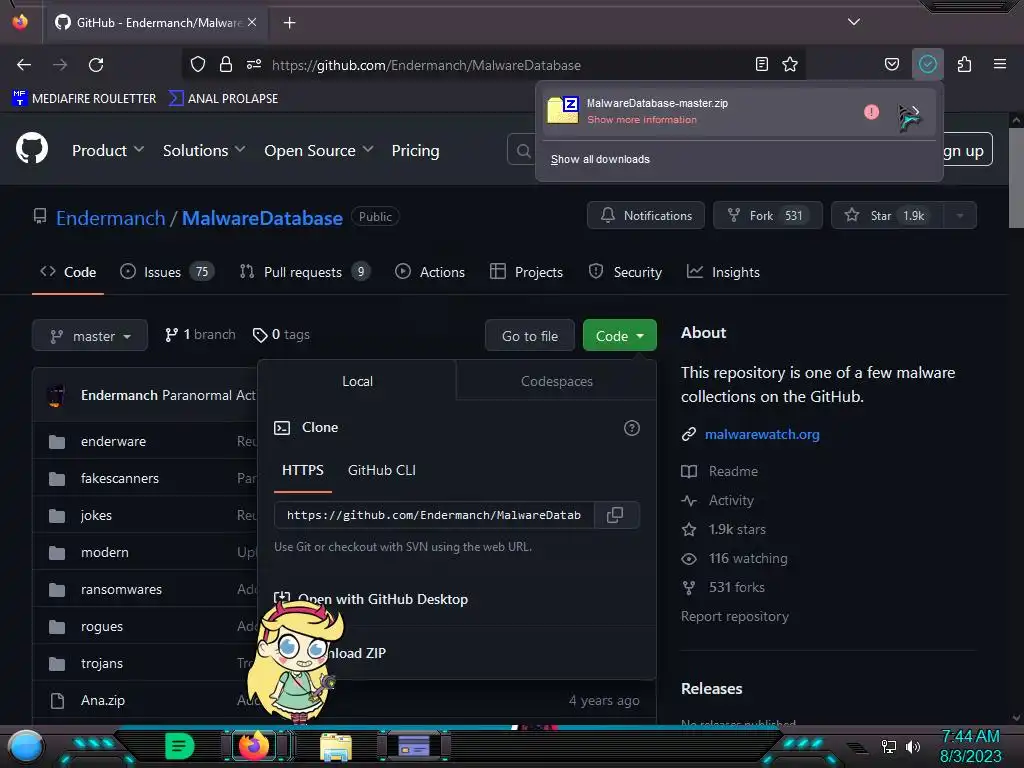This screenshot has width=1024, height=768.
Task: Click the Notifications button
Action: click(645, 216)
